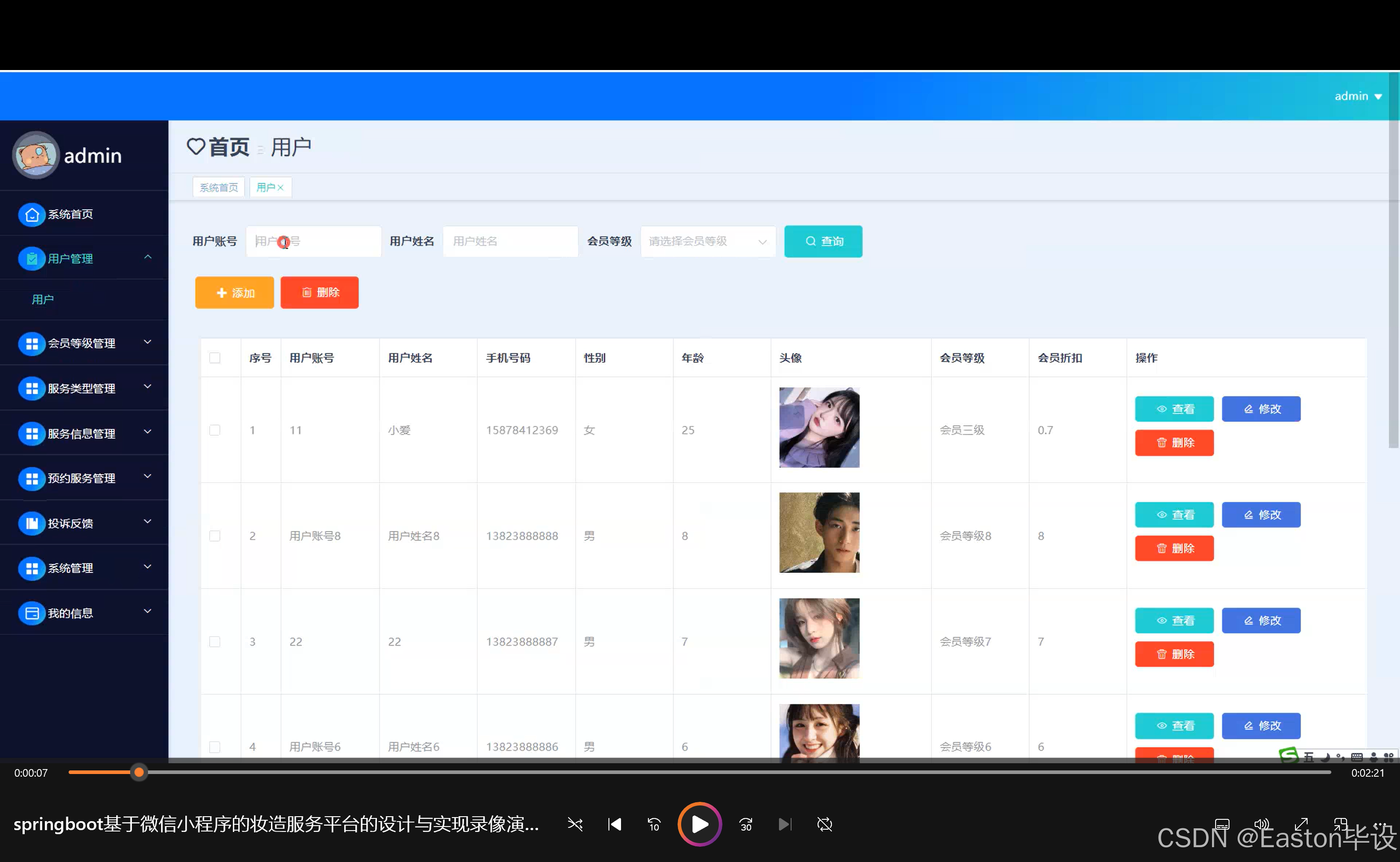Click the volume icon in player bar
Screen dimensions: 1400x862
(1261, 824)
